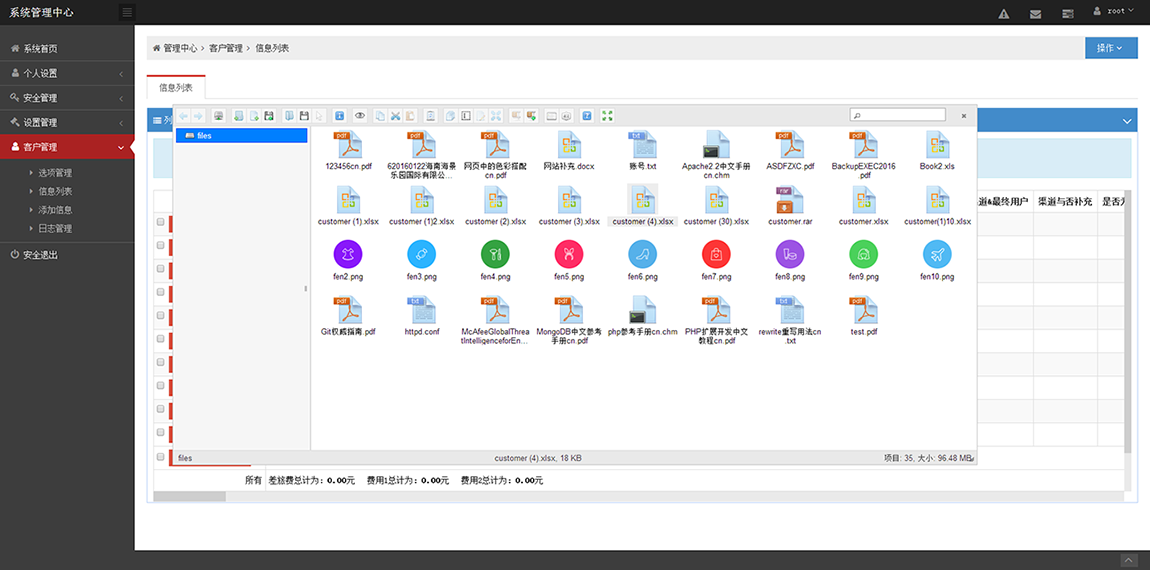This screenshot has width=1150, height=570.
Task: Click the blue help icon in file toolbar
Action: 587,116
